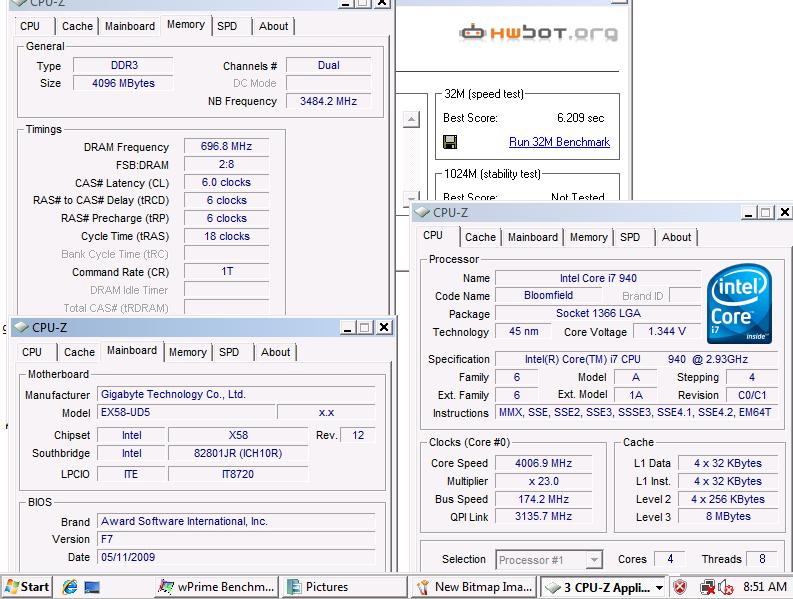
Task: Open Memory tab in the CPU window
Action: click(x=589, y=237)
